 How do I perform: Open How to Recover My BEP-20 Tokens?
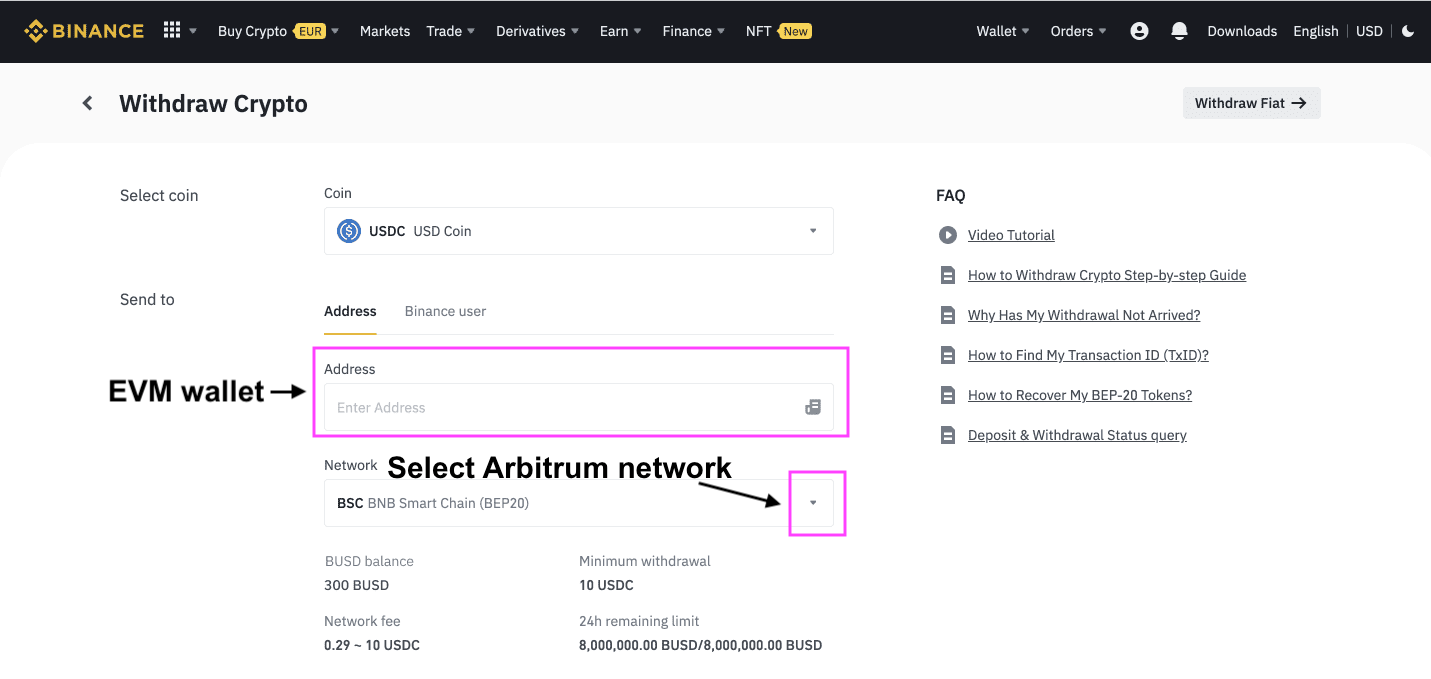pyautogui.click(x=1080, y=395)
